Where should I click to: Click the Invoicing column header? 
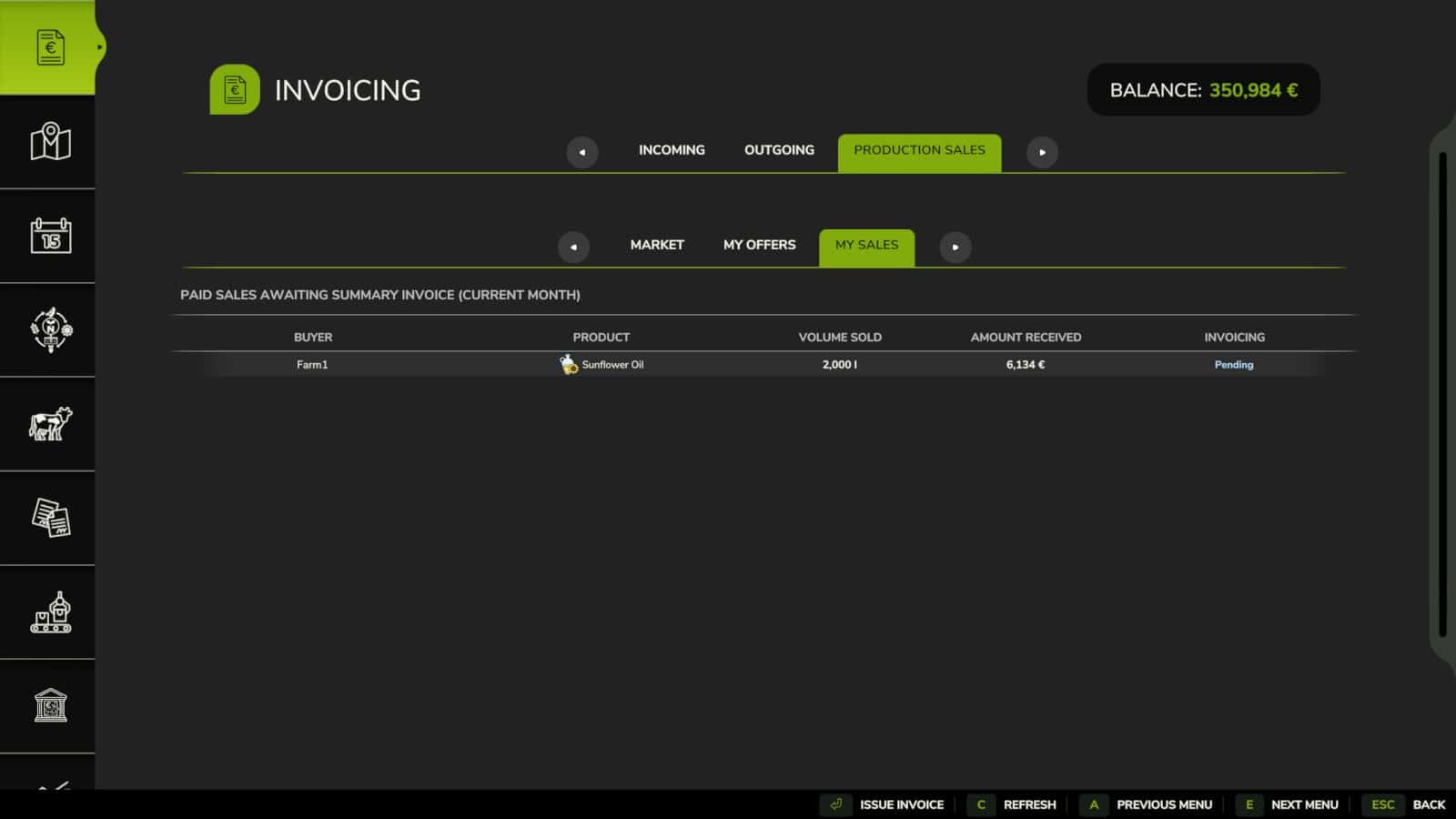click(1234, 337)
